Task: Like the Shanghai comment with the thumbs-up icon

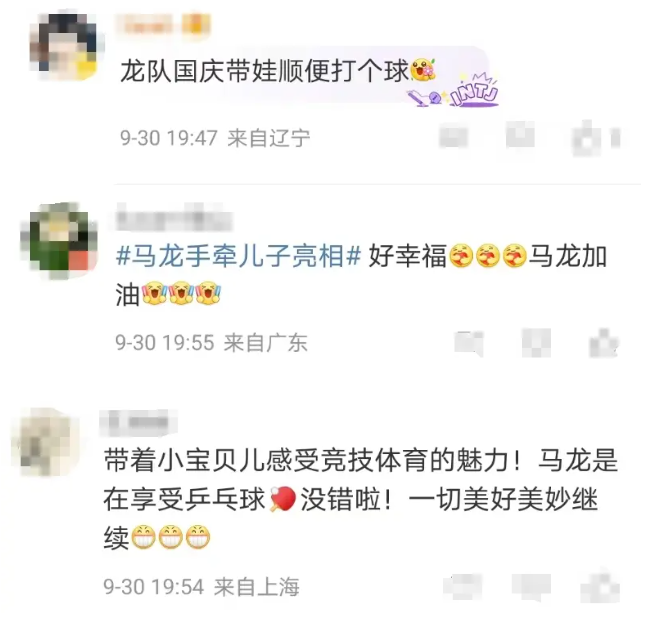Action: tap(602, 587)
